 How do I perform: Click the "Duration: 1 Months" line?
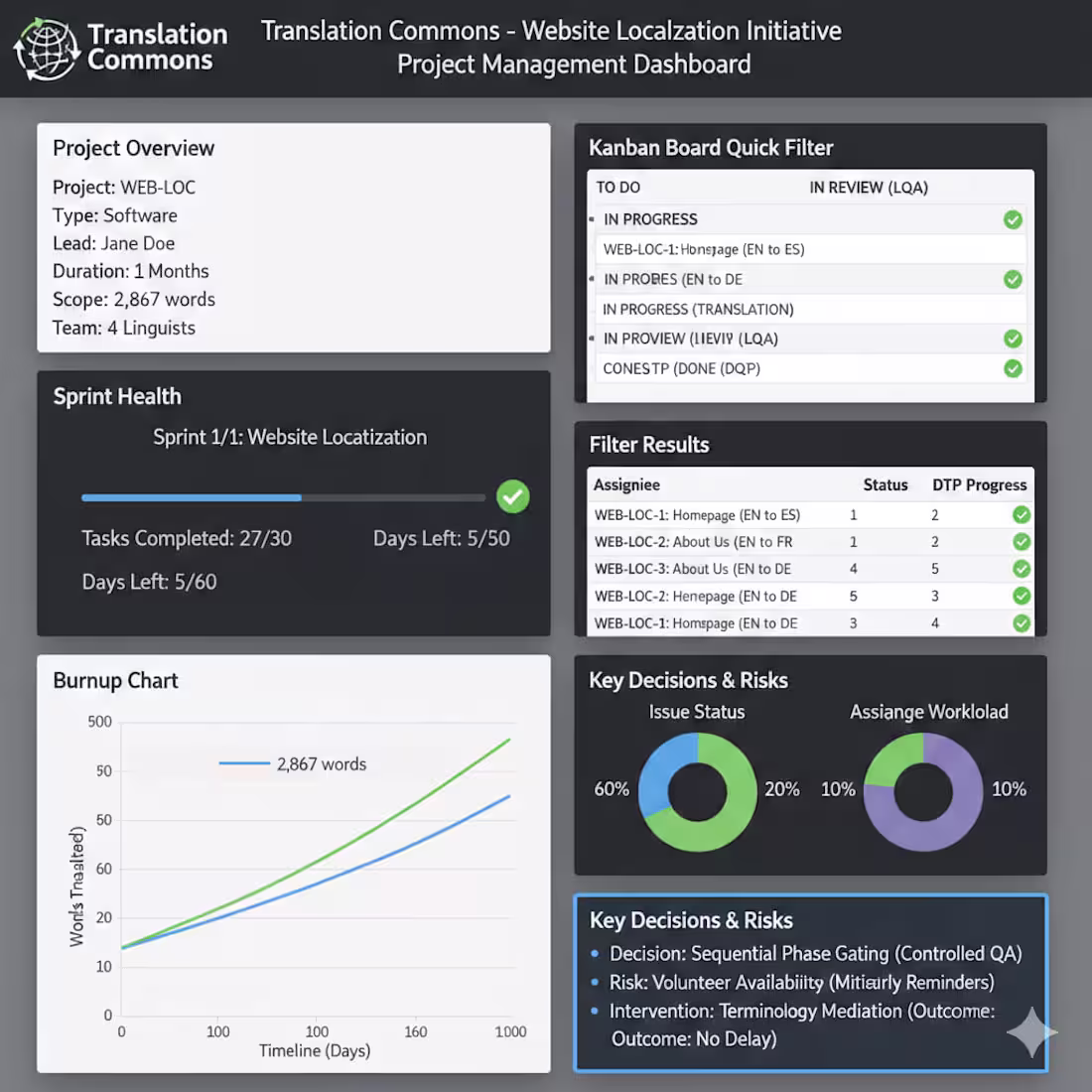pyautogui.click(x=131, y=271)
